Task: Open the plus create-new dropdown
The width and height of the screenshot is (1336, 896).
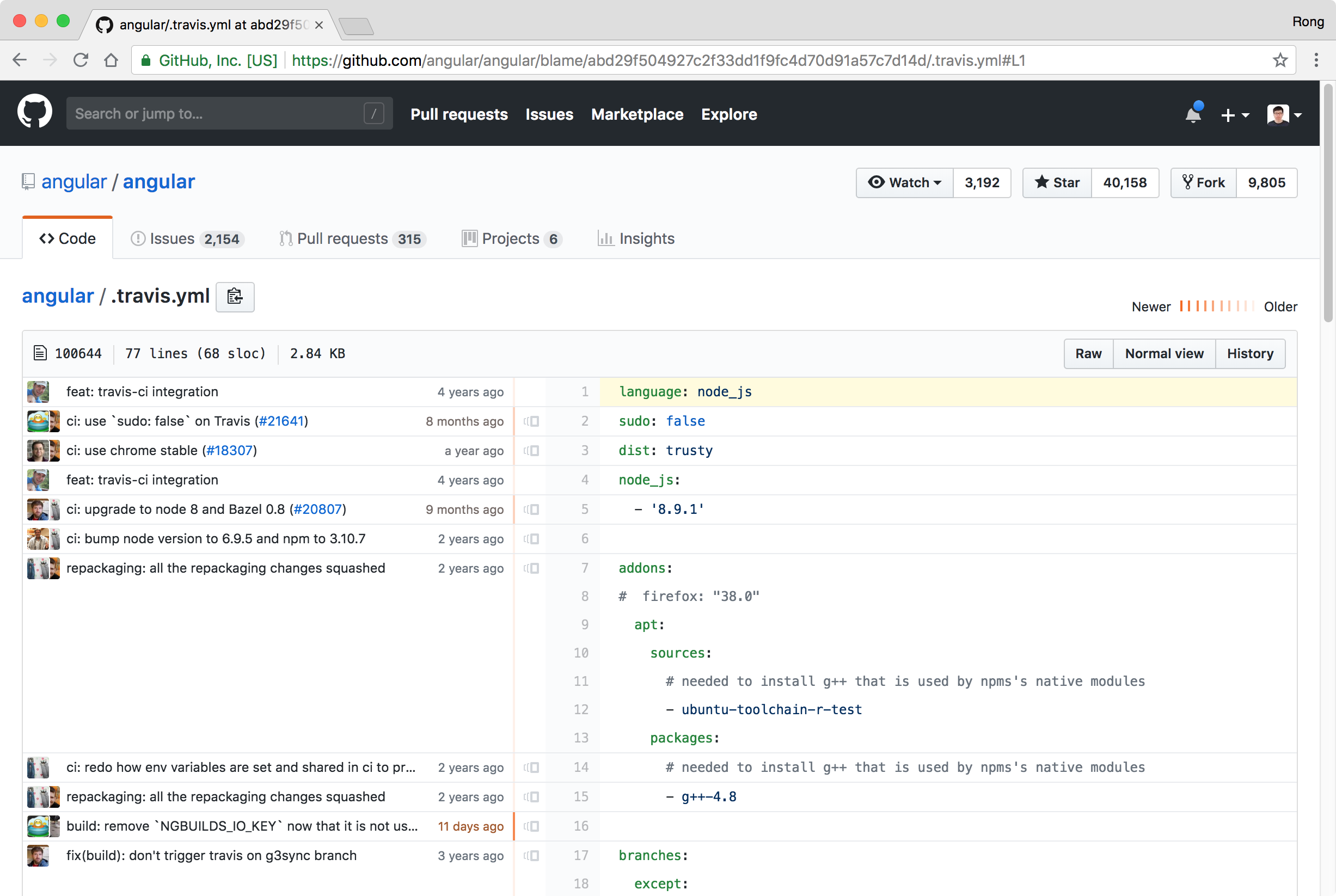Action: click(1234, 115)
